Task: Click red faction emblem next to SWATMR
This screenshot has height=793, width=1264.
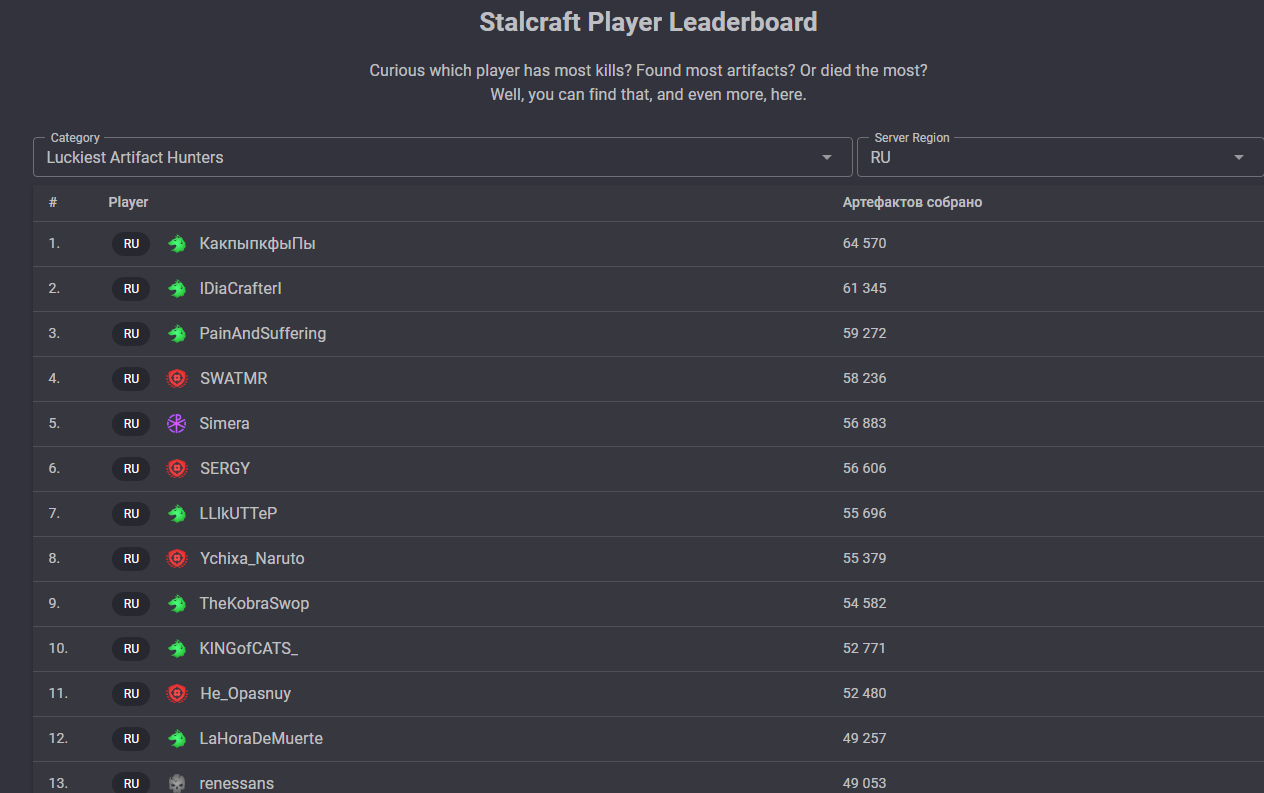Action: pos(177,378)
